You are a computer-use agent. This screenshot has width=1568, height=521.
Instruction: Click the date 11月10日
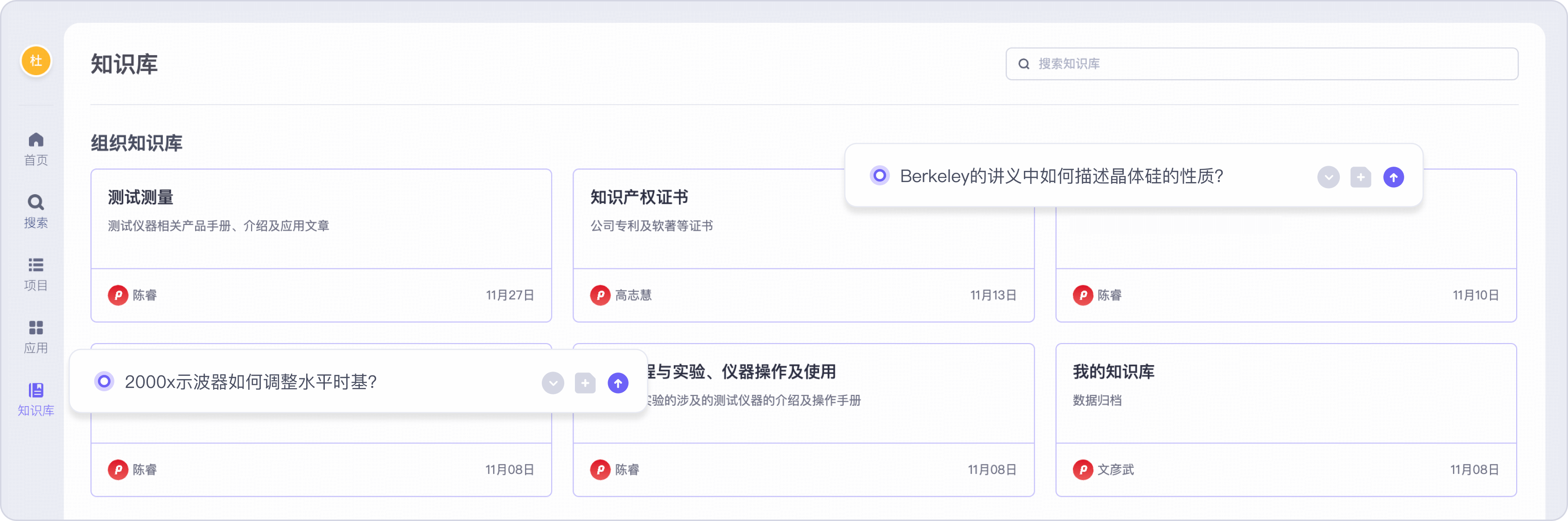(x=1476, y=295)
